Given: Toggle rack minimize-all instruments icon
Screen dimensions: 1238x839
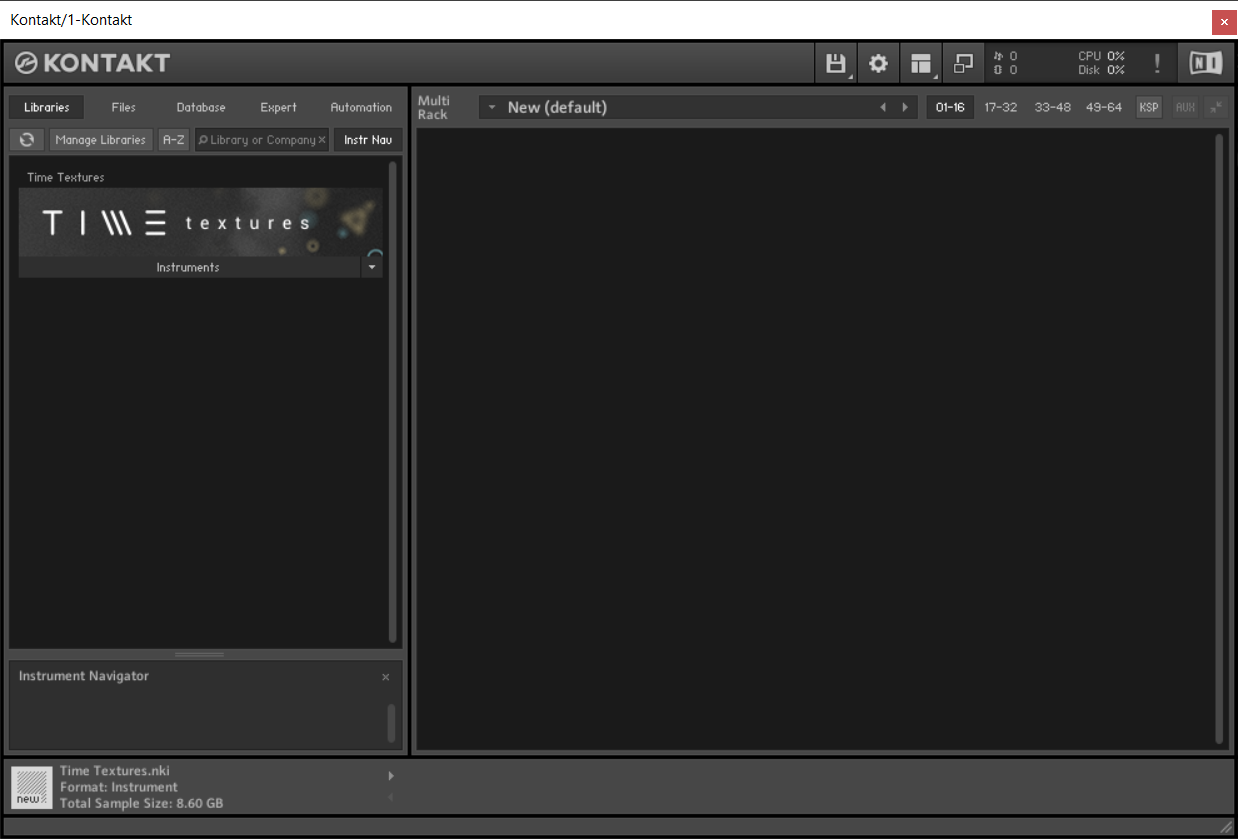Looking at the screenshot, I should coord(1217,107).
